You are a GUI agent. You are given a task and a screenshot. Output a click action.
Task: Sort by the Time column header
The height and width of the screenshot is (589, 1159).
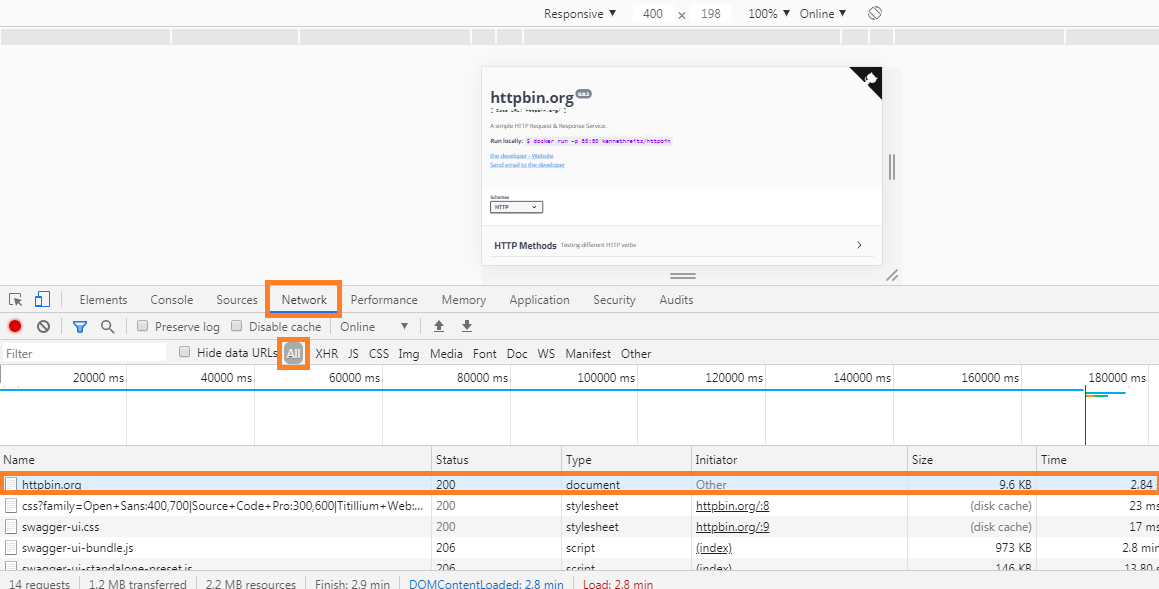point(1098,460)
